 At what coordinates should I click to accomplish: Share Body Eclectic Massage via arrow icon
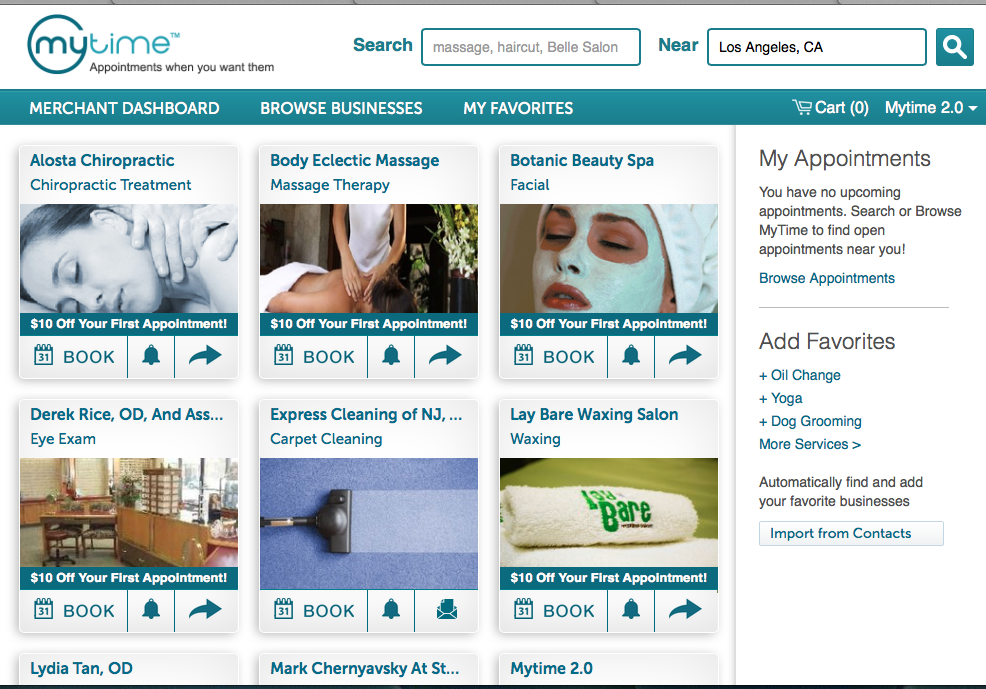[446, 356]
